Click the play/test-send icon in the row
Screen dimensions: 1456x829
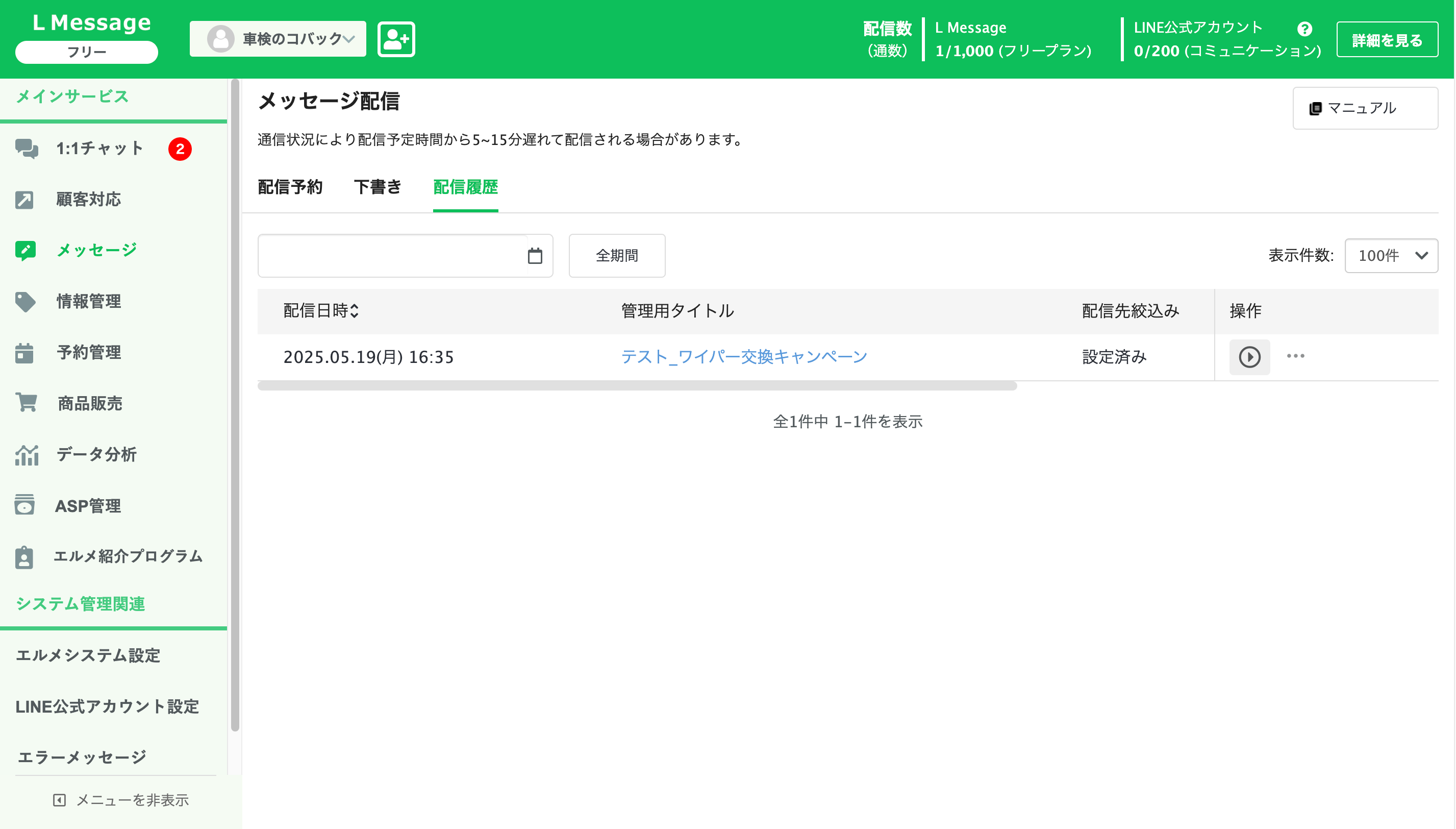(1249, 357)
